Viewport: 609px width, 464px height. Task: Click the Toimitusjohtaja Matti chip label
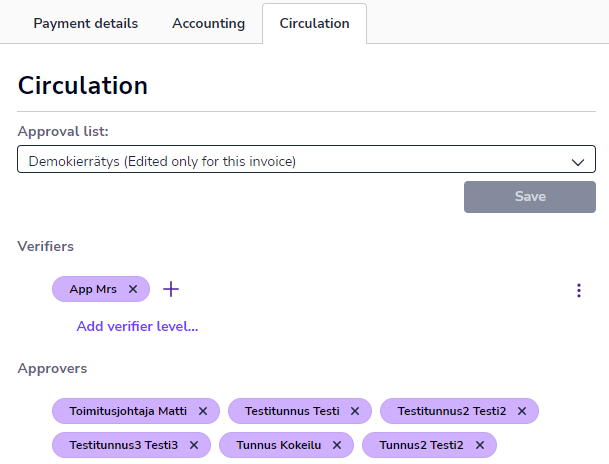128,411
